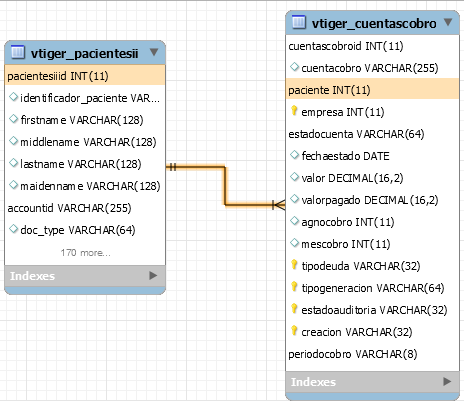464x401 pixels.
Task: Expand Indexes section of vtiger_cuentascobro
Action: [x=447, y=381]
